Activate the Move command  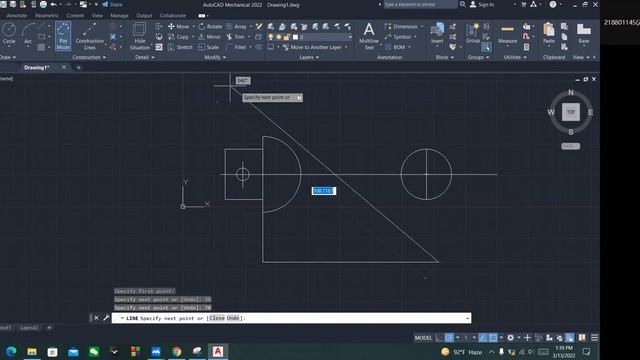(178, 27)
